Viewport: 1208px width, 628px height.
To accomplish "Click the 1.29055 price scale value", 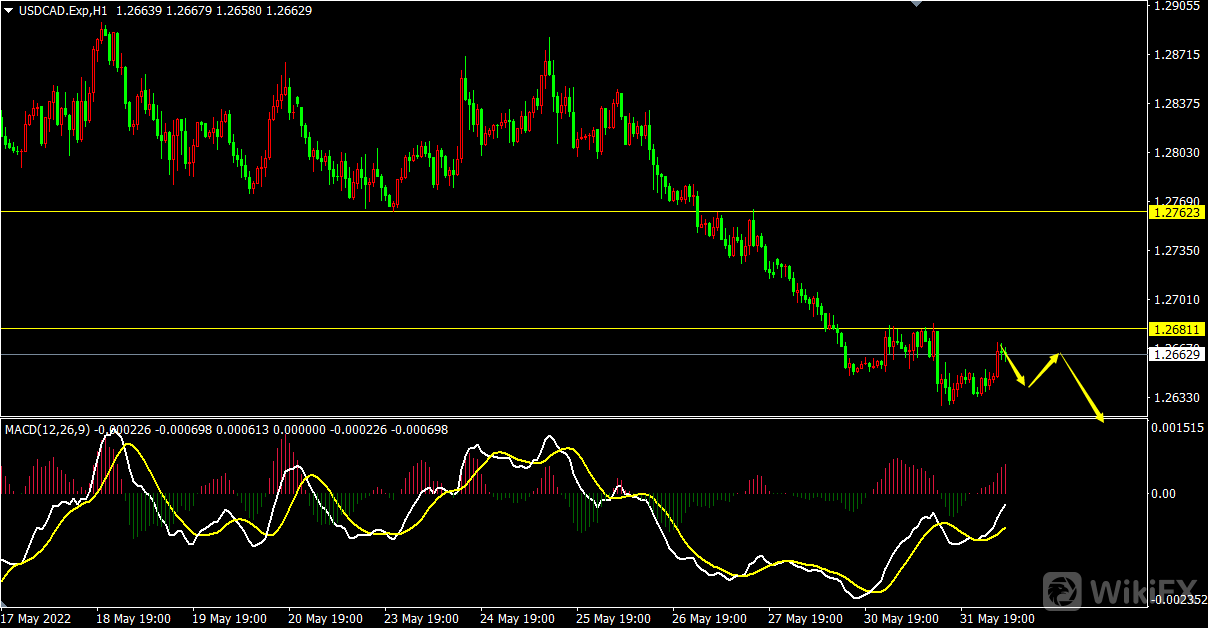I will (x=1176, y=6).
